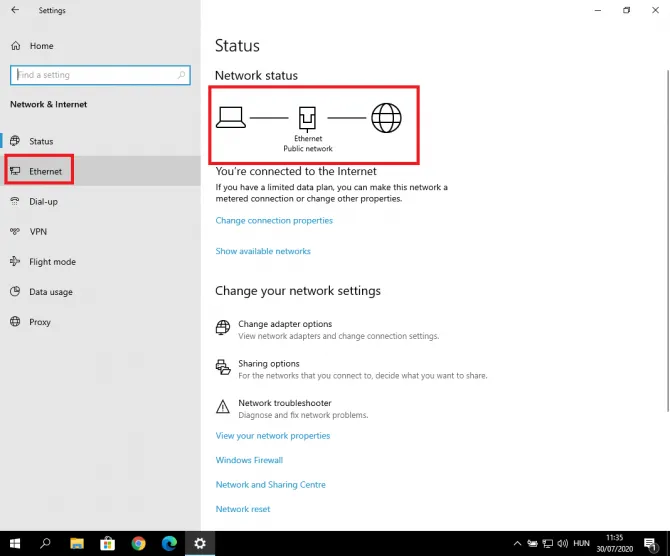Launch the Network troubleshooter

(x=284, y=403)
